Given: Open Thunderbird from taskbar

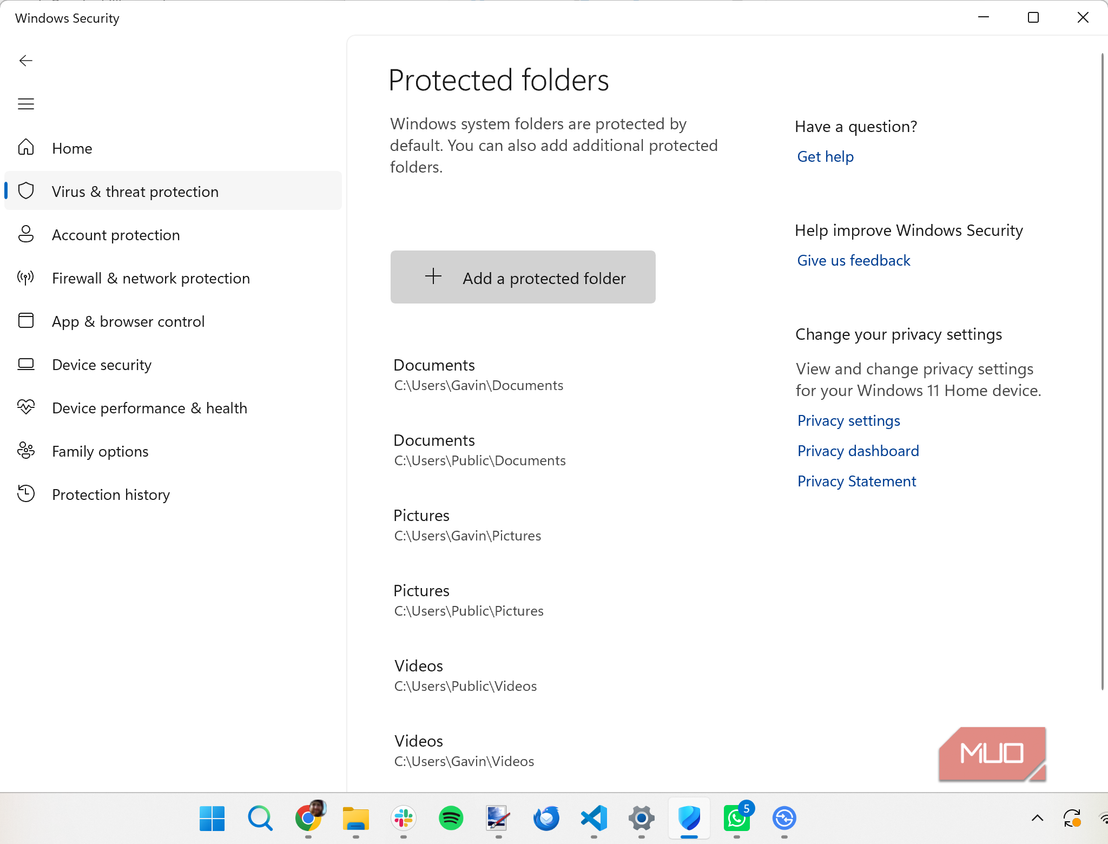Looking at the screenshot, I should click(x=546, y=819).
